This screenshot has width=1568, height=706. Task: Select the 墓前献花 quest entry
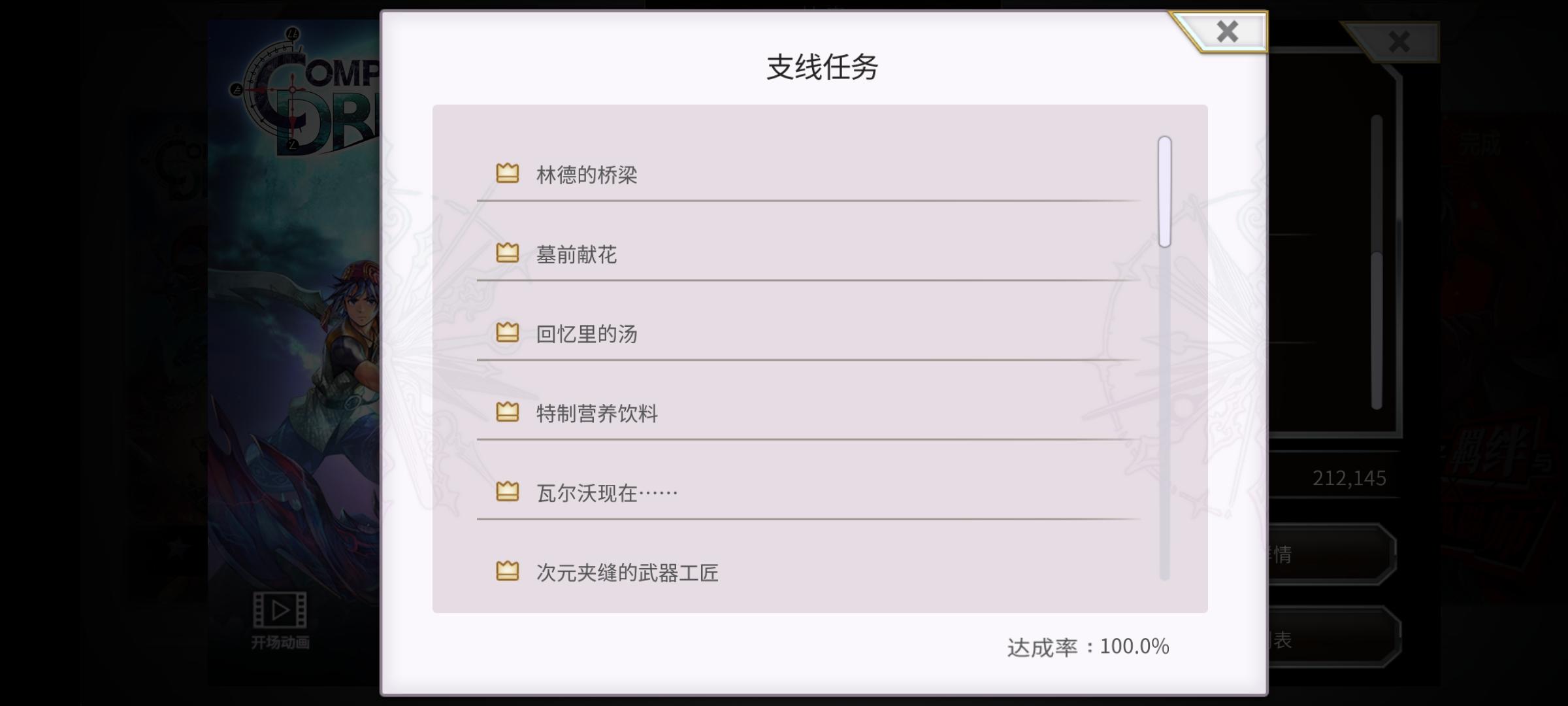pyautogui.click(x=576, y=254)
